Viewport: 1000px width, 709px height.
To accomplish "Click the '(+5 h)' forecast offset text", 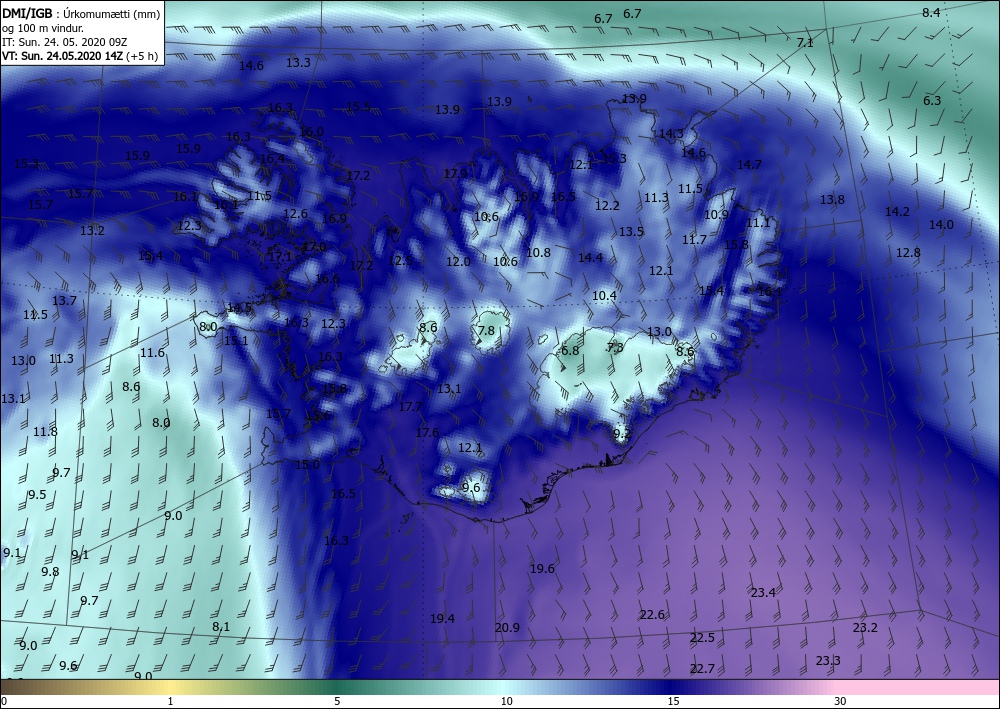I will click(x=142, y=56).
